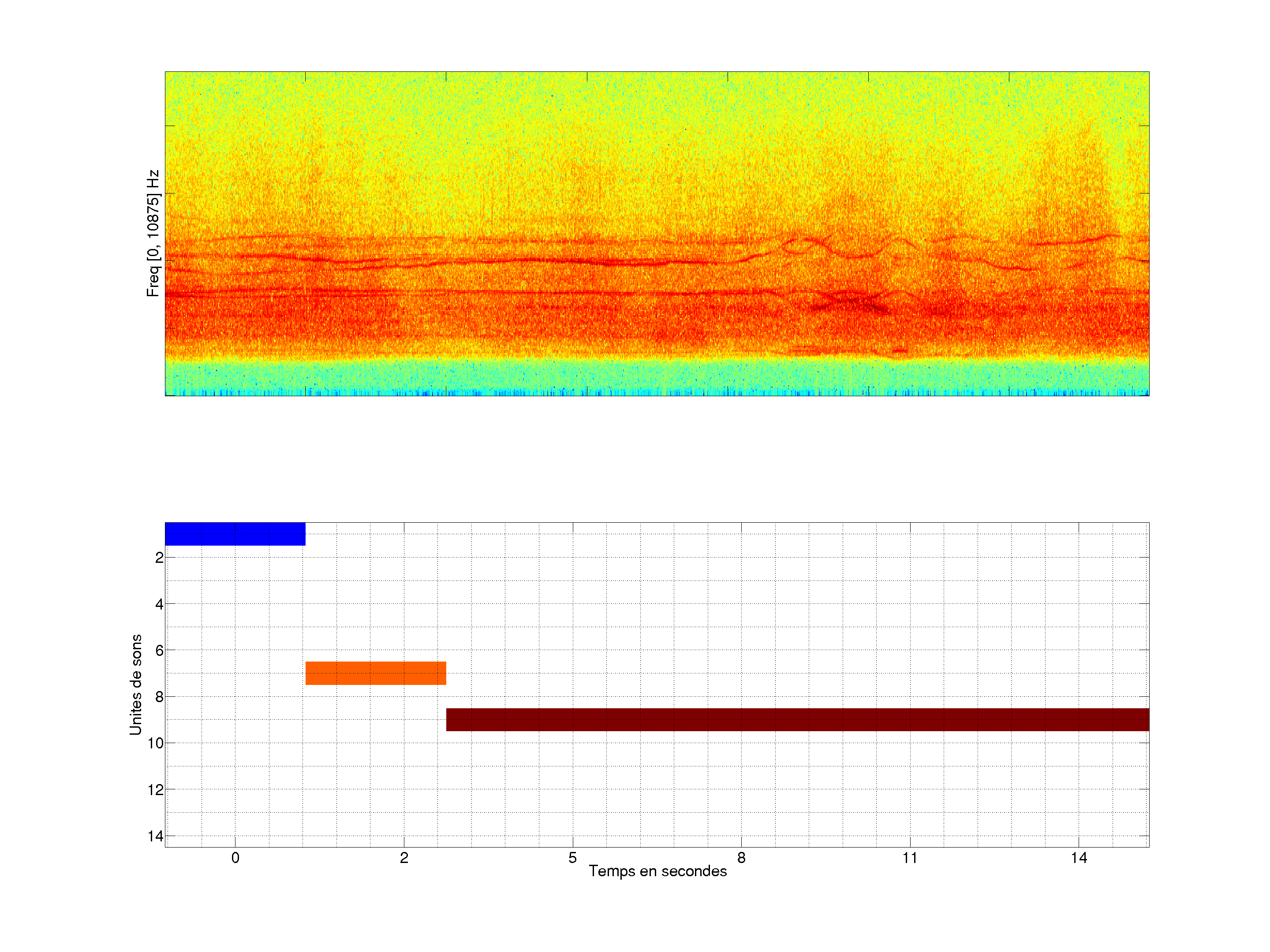Viewport: 1270px width, 952px height.
Task: Click x-axis tick label 8
Action: pos(741,858)
